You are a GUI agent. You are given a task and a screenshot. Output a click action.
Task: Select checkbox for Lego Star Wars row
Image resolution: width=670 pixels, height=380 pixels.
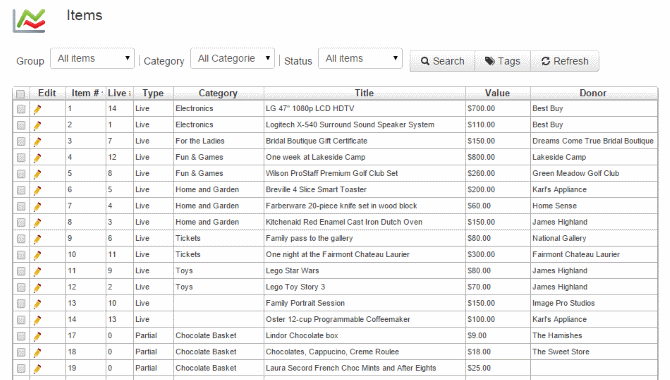(x=21, y=272)
